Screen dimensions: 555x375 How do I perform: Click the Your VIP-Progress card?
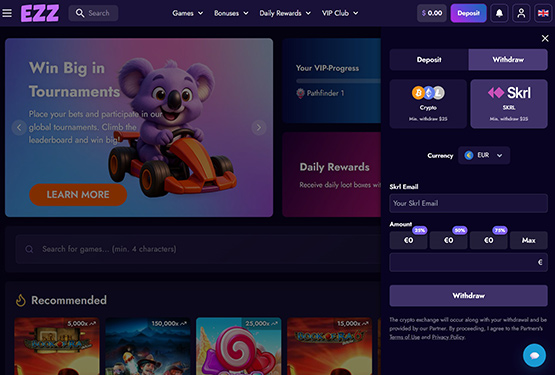pyautogui.click(x=332, y=81)
